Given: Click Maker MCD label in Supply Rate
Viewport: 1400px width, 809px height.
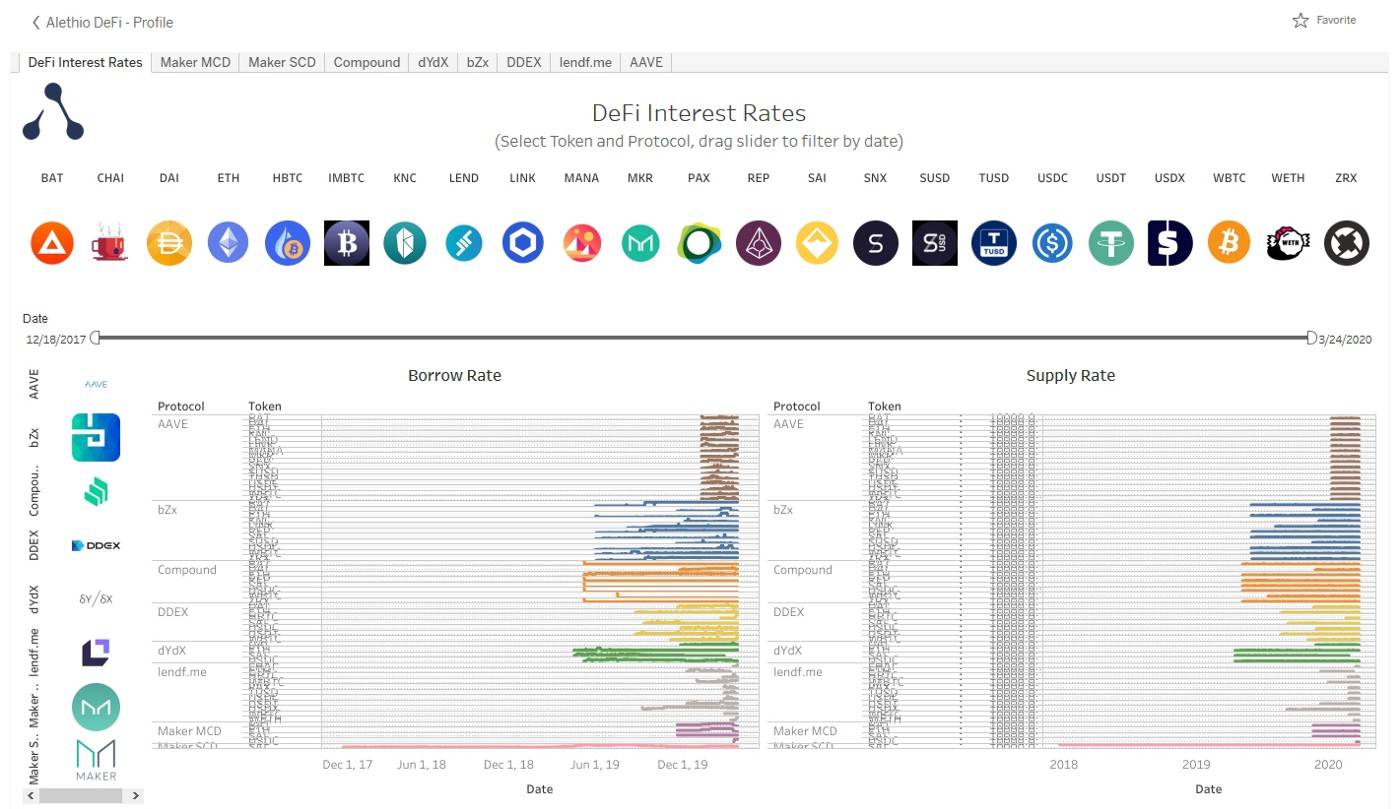Looking at the screenshot, I should [x=805, y=731].
